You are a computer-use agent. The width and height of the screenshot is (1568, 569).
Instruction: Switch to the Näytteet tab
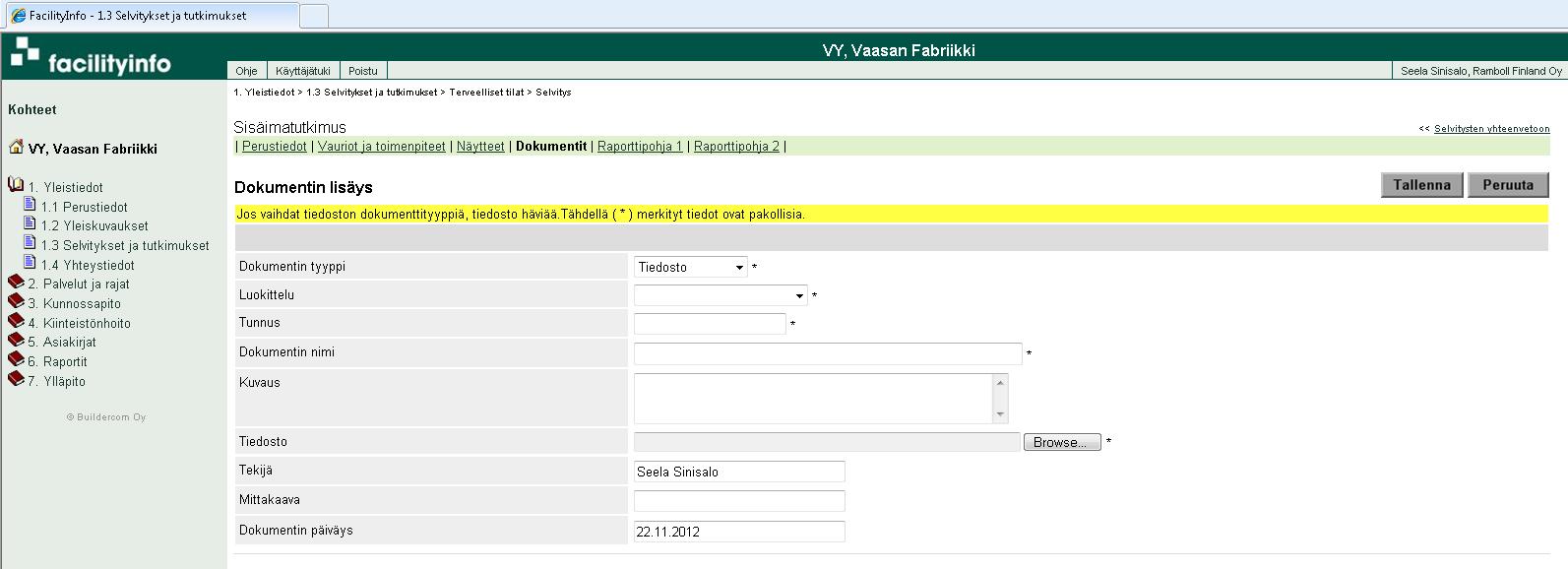pos(480,147)
